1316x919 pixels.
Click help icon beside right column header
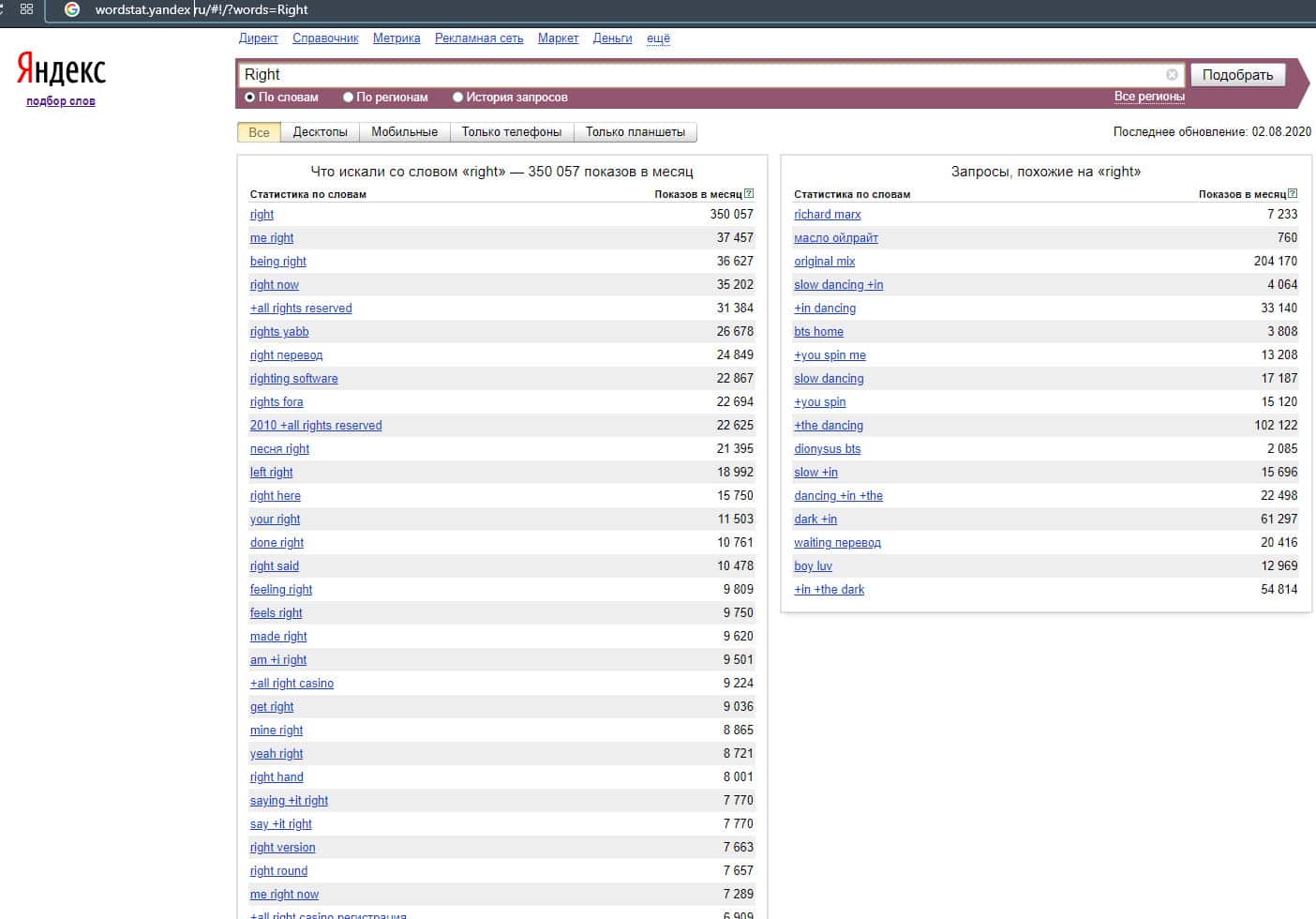(1293, 194)
